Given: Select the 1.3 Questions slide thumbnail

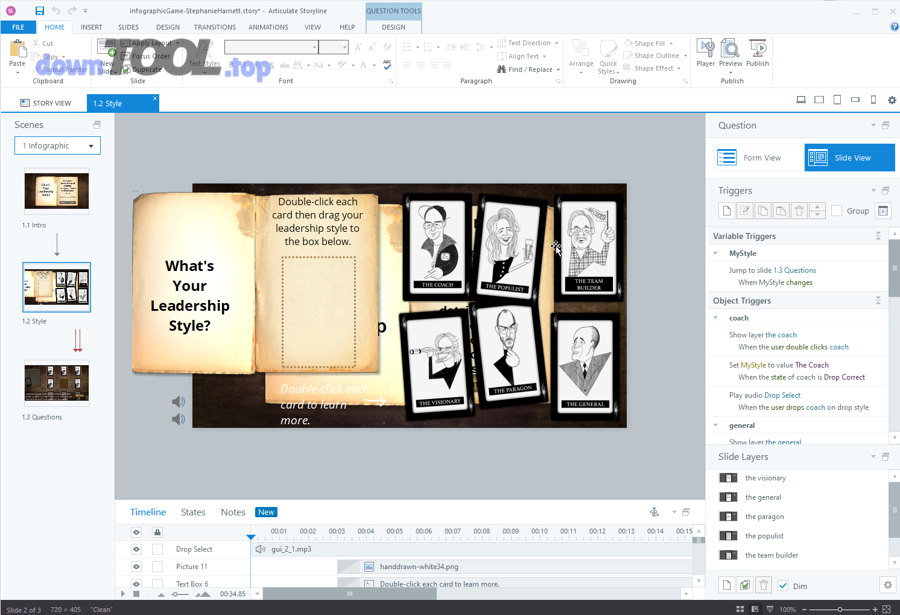Looking at the screenshot, I should [57, 382].
